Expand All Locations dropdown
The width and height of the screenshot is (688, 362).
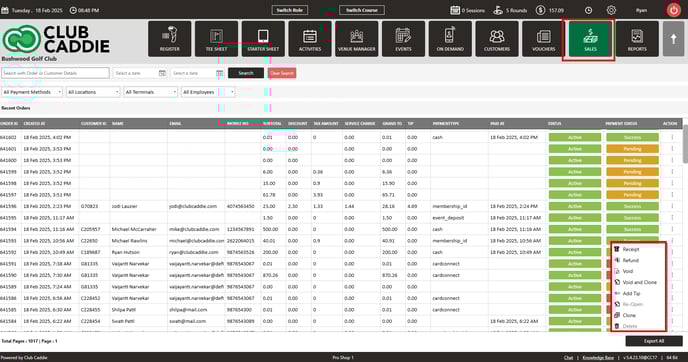tap(93, 92)
